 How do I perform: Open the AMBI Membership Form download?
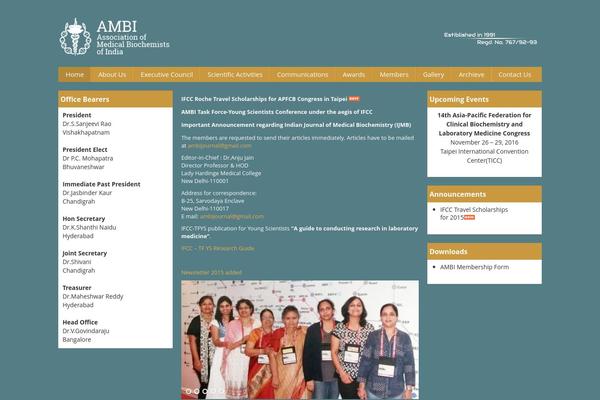coord(474,267)
